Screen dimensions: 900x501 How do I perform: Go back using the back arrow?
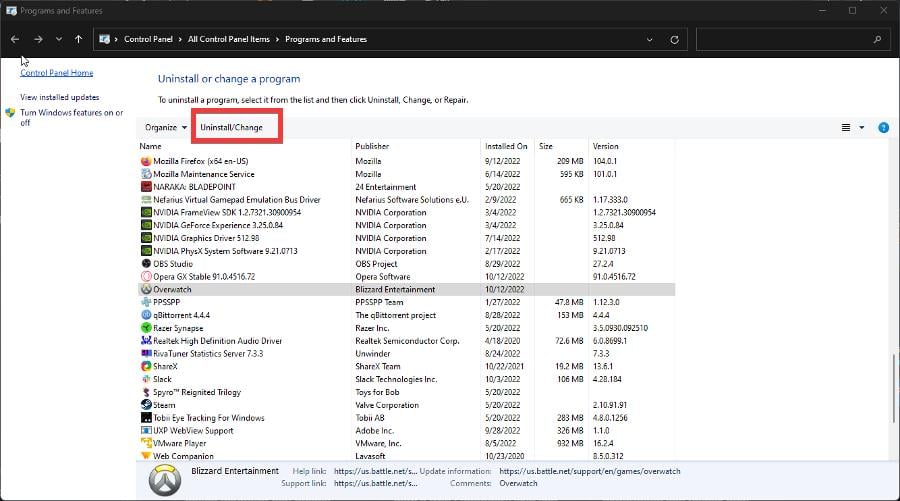(15, 39)
